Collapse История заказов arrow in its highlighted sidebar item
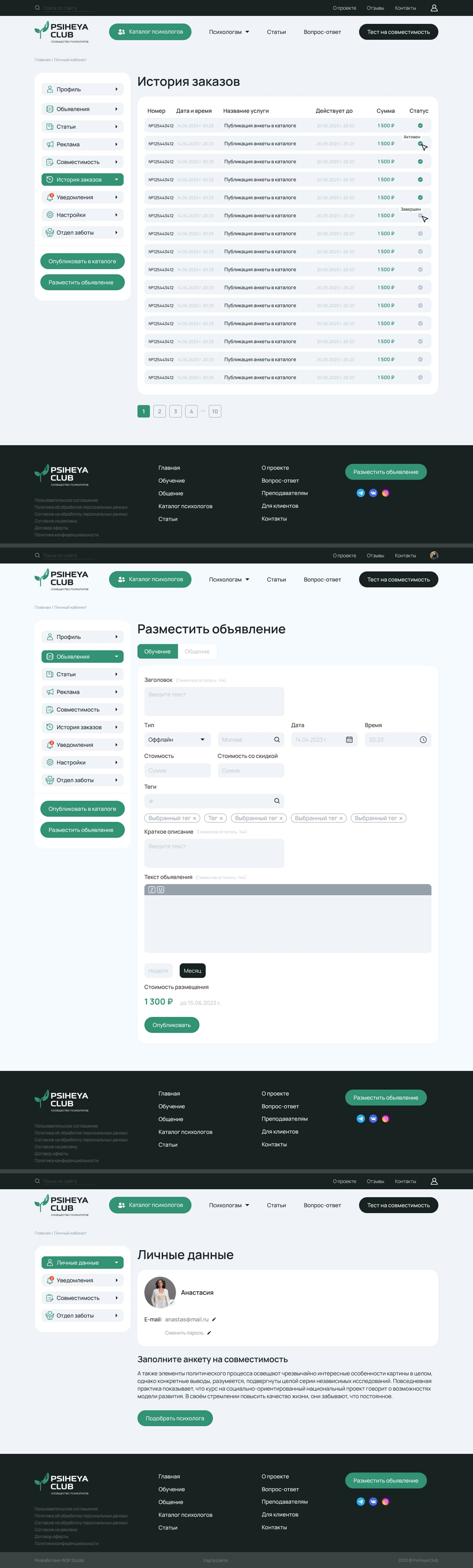Screen dimensions: 473x1568 coord(116,180)
